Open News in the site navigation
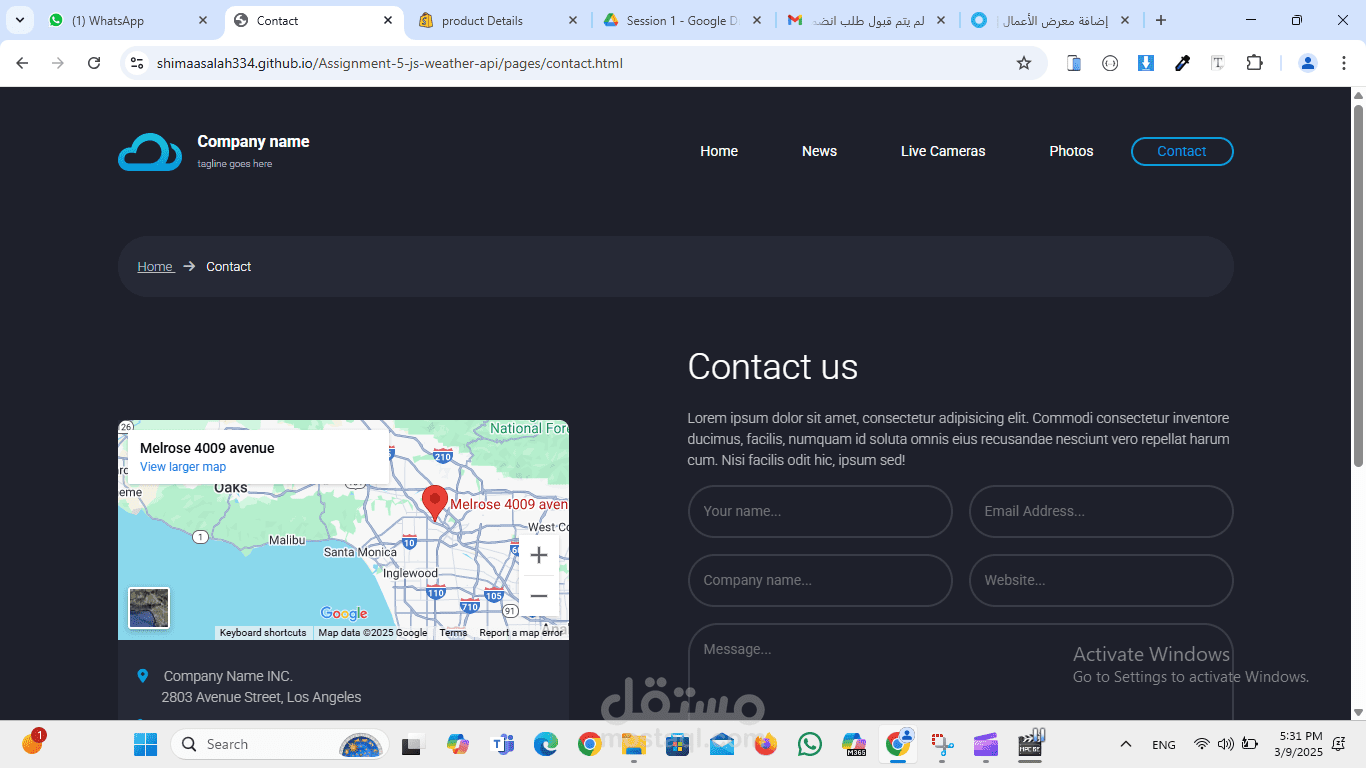This screenshot has height=768, width=1366. [x=819, y=151]
